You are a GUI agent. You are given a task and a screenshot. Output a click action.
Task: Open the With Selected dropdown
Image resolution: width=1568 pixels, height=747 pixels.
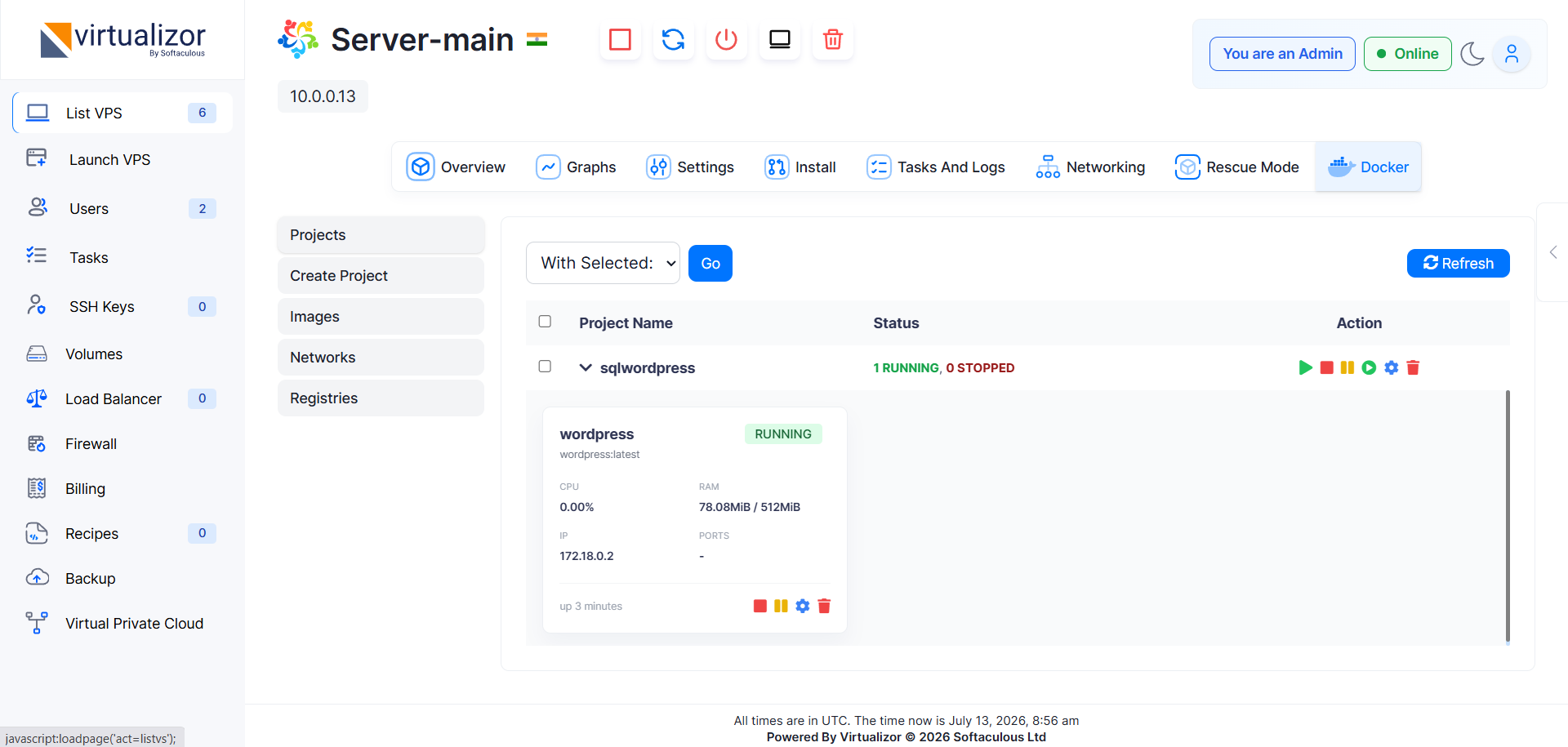(603, 263)
